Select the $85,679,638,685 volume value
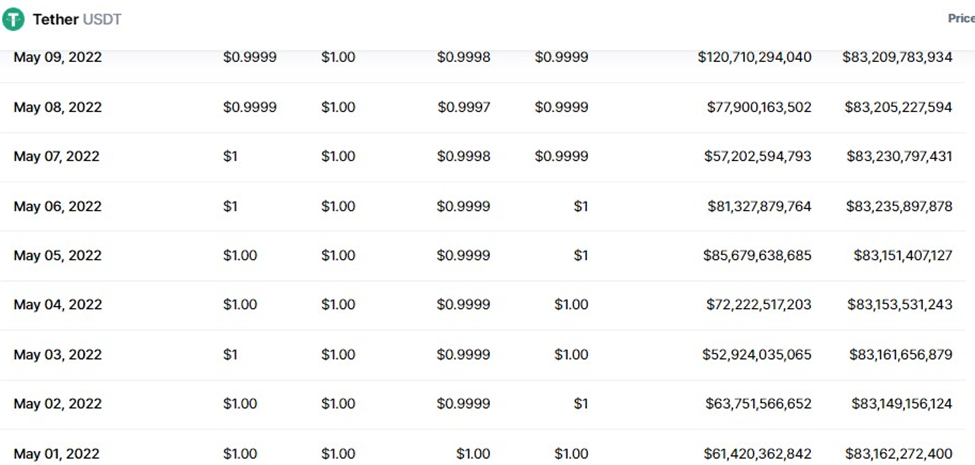975x465 pixels. pyautogui.click(x=757, y=256)
